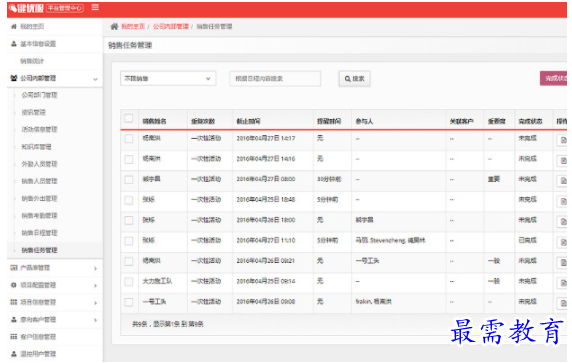Screen dimensions: 572x363
Task: Click the 已完成 status cell
Action: tap(527, 240)
